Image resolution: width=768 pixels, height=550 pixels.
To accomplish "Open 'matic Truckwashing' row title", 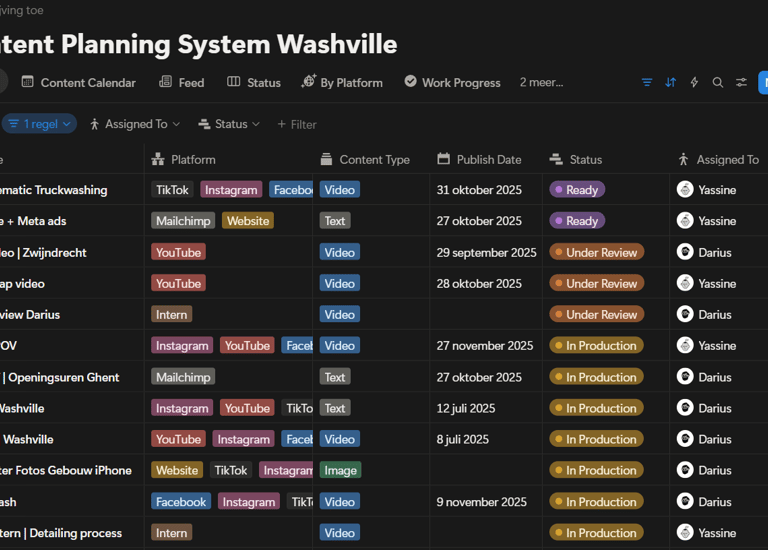I will (53, 190).
